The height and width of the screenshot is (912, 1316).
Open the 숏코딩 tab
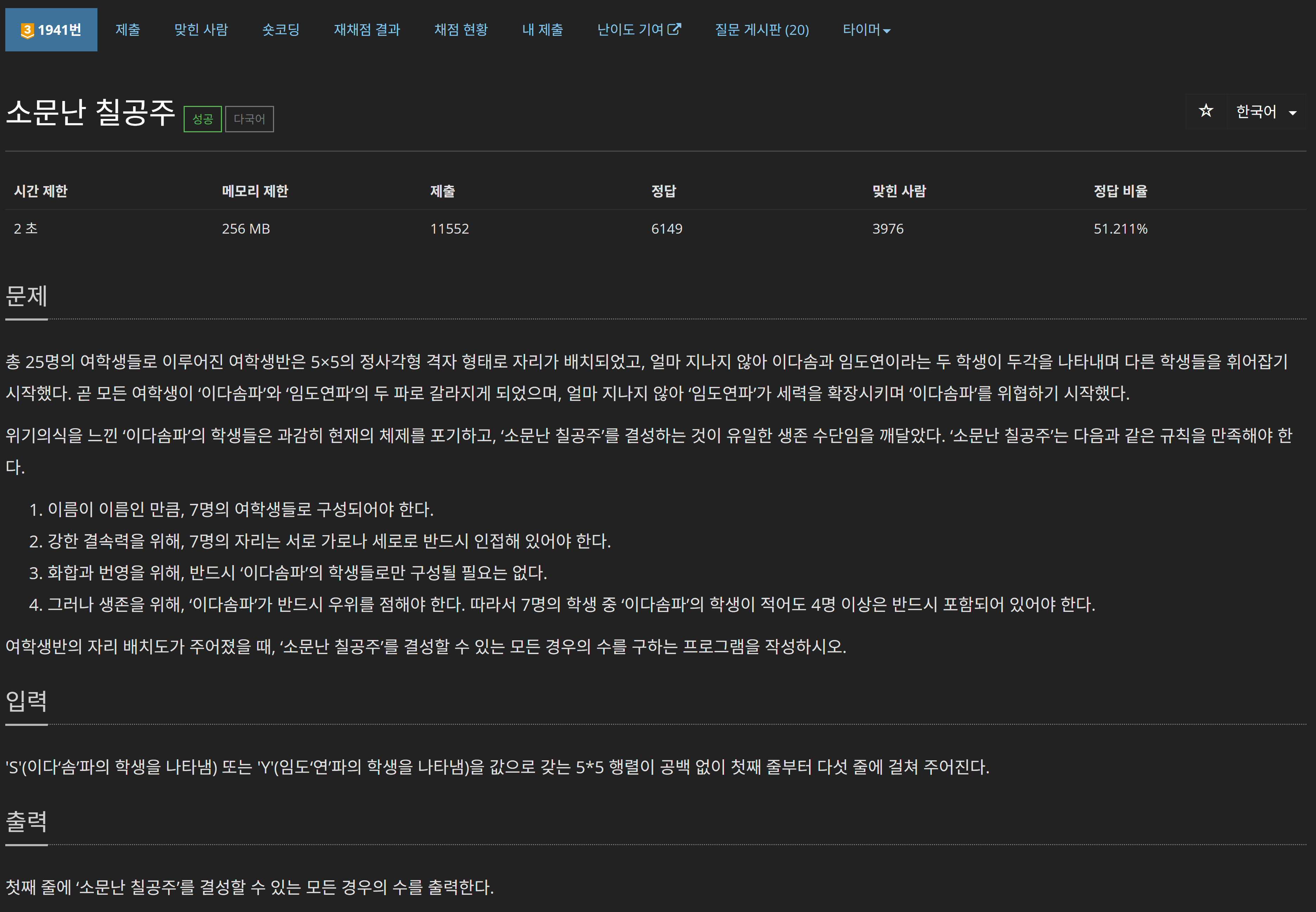(x=280, y=30)
